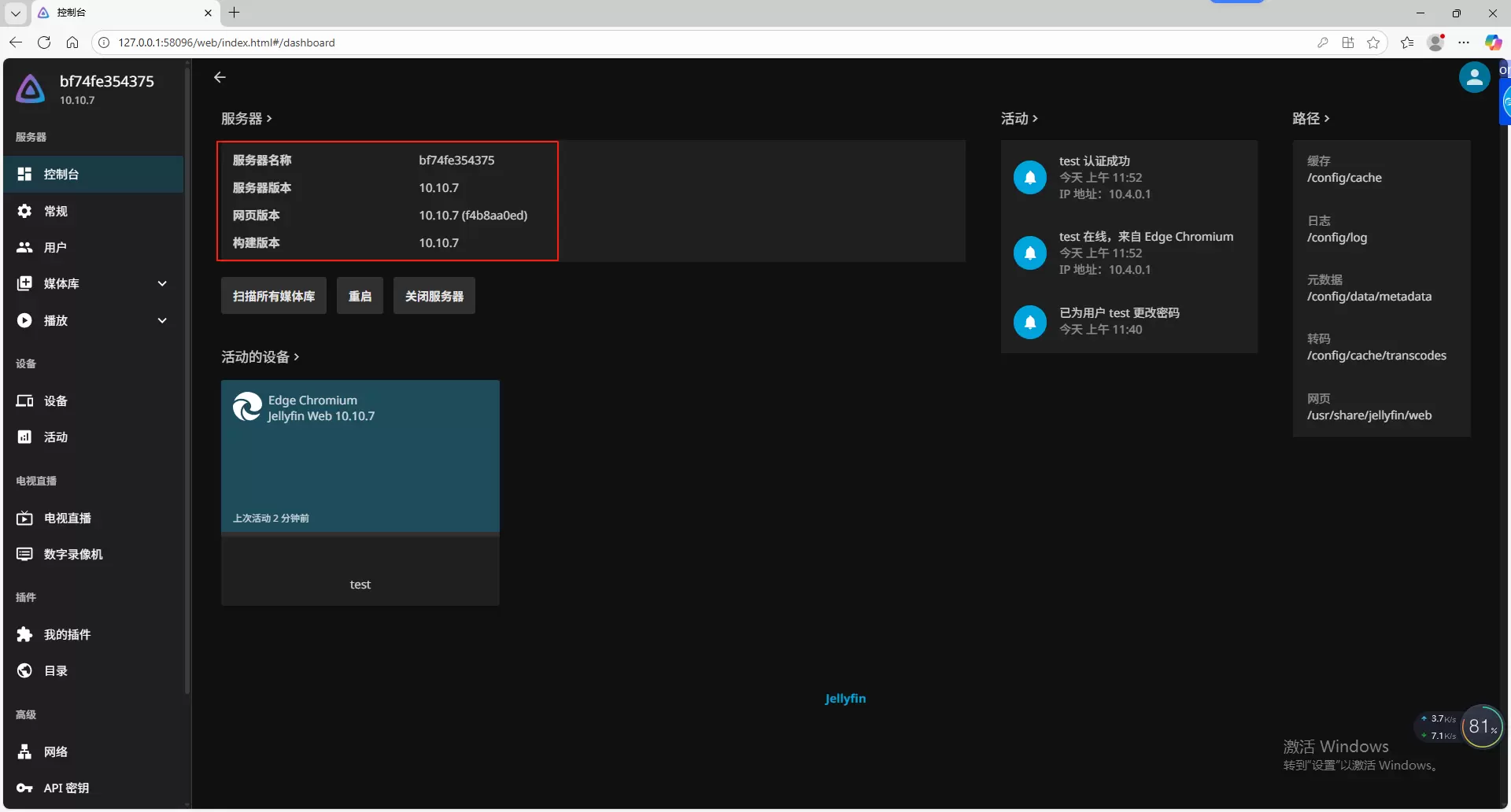Expand the 活动的设备 section header

(260, 357)
